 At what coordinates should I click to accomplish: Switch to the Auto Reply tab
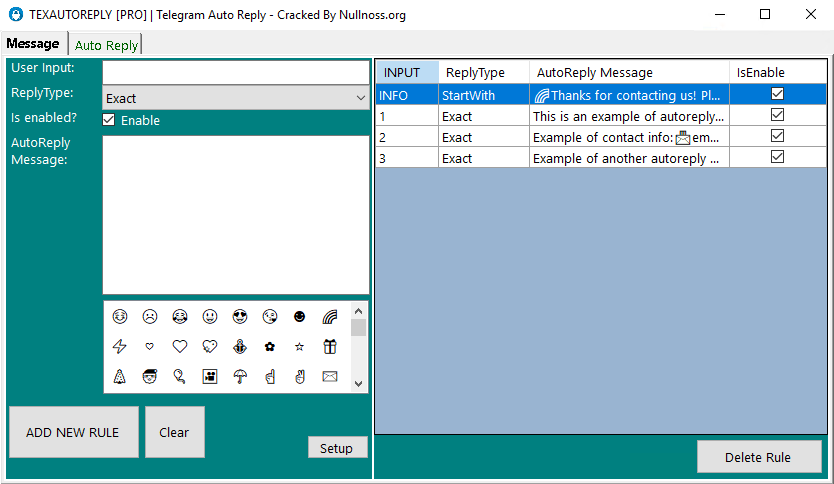106,45
